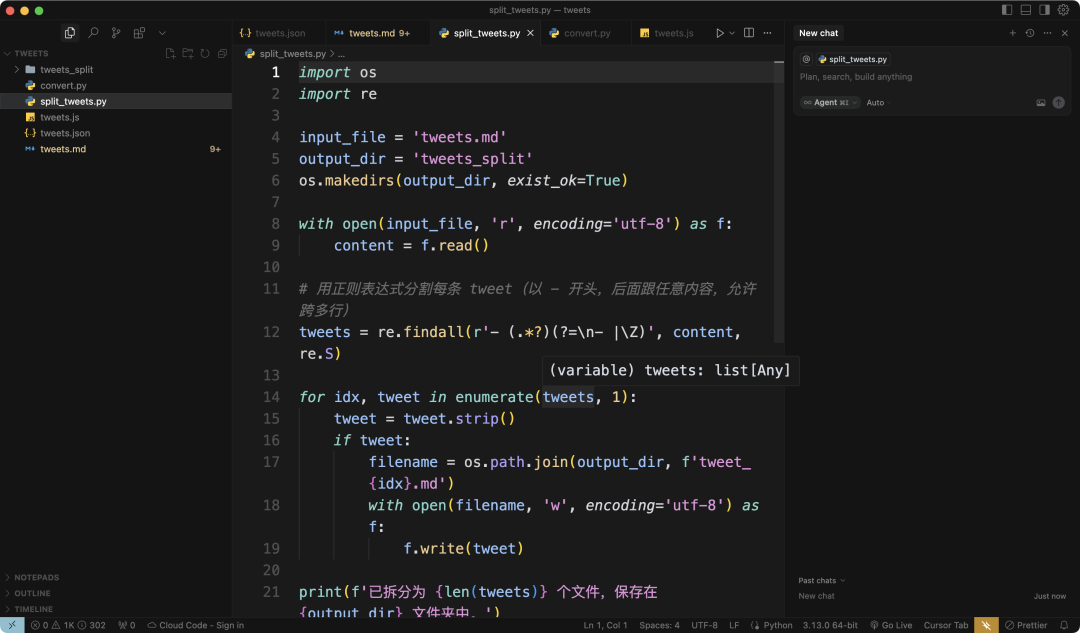
Task: Open the Auto model dropdown
Action: 878,103
